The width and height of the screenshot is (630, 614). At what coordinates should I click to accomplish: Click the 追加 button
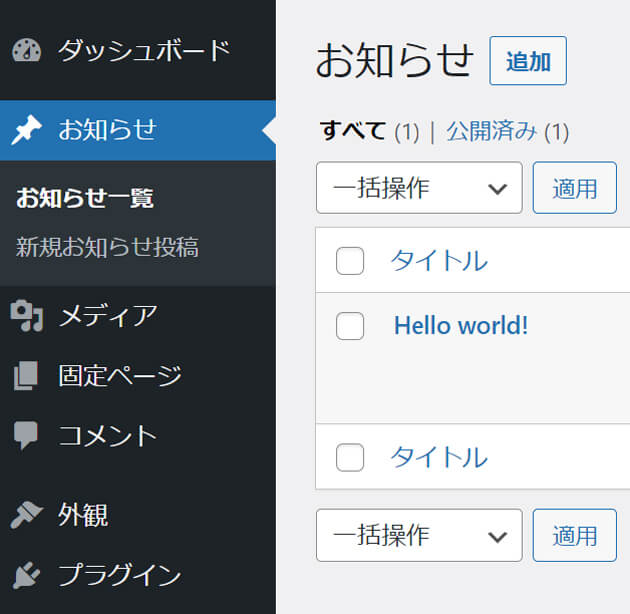[528, 61]
